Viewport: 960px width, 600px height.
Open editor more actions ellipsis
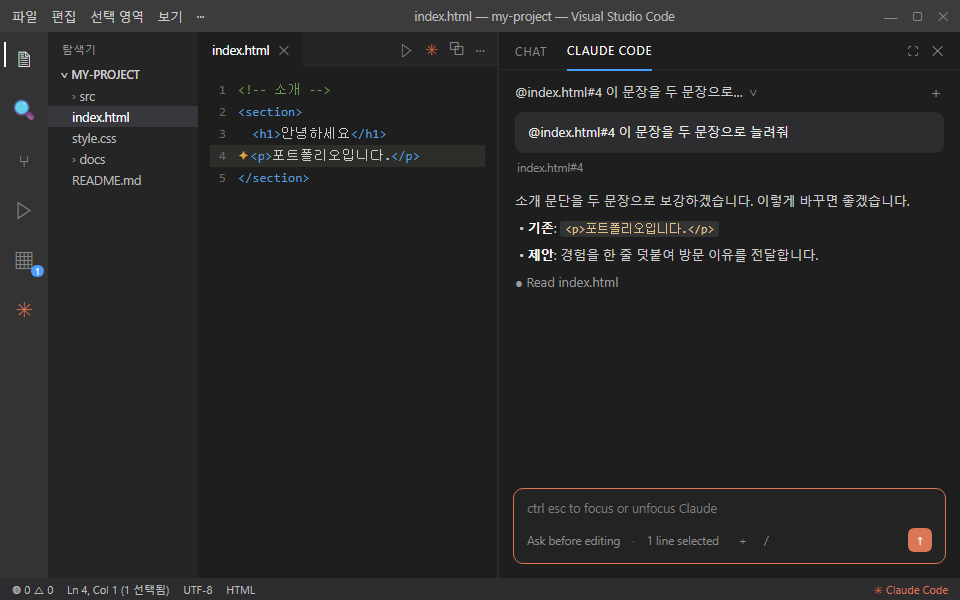click(480, 51)
